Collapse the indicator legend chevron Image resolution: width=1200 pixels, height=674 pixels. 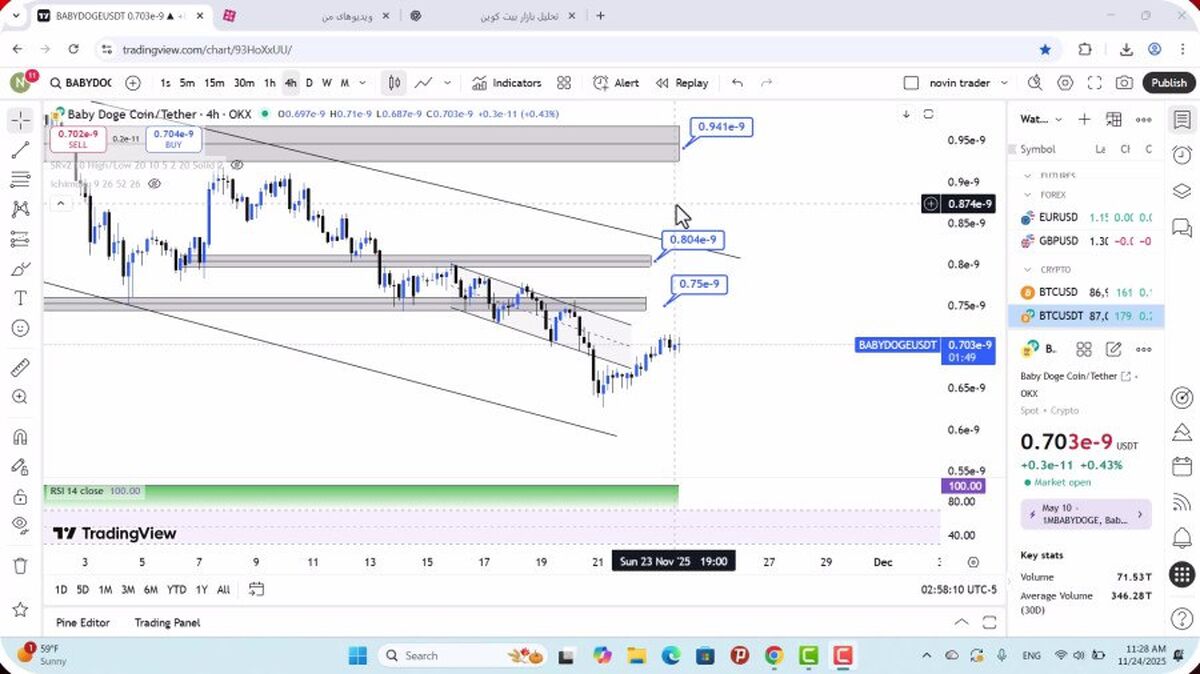[61, 204]
